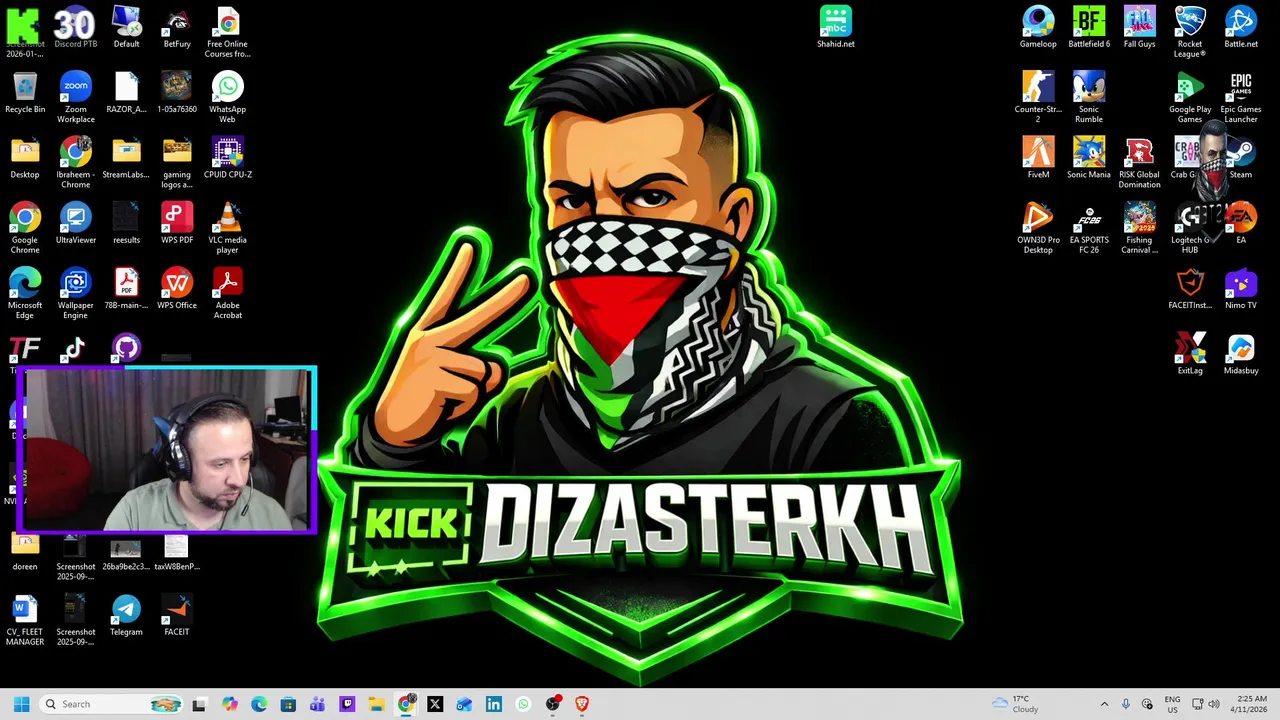
Task: Open the Telegram desktop shortcut
Action: point(126,615)
